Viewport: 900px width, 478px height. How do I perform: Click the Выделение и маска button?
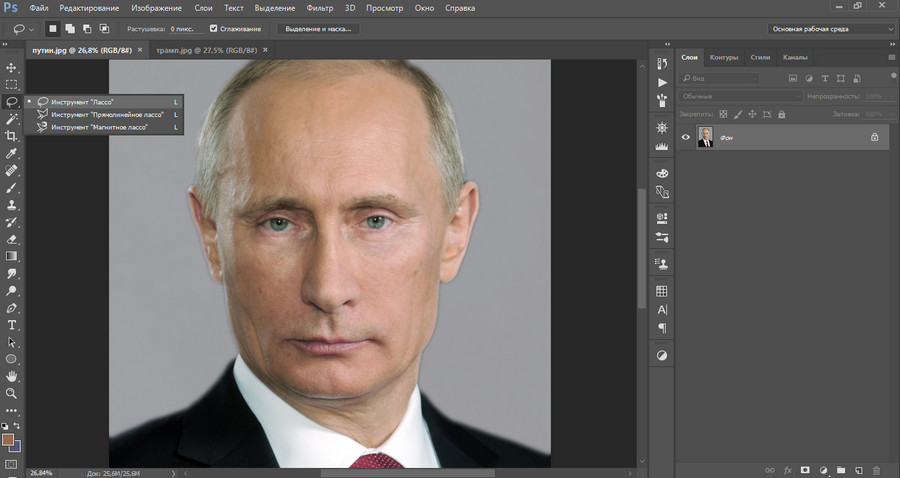[x=318, y=30]
